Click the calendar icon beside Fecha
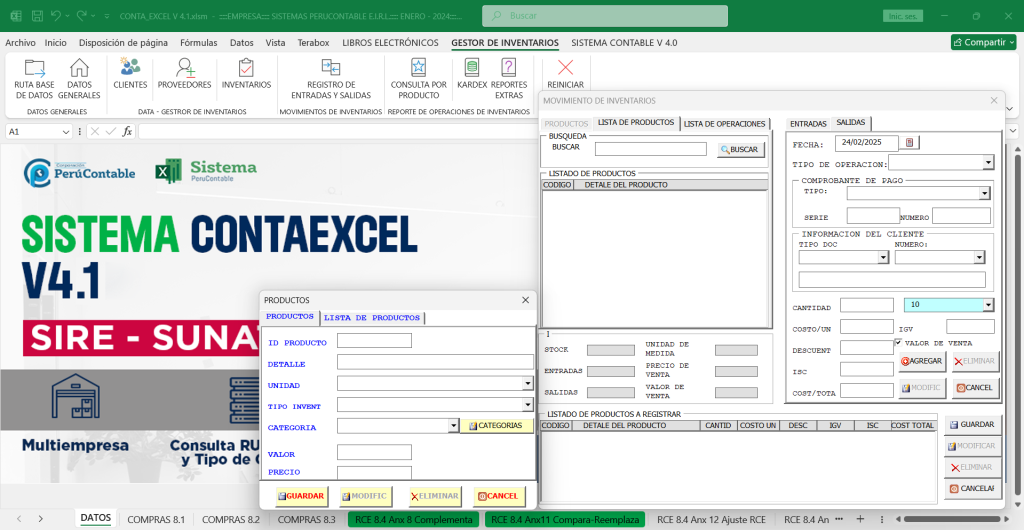This screenshot has width=1024, height=530. pyautogui.click(x=909, y=142)
